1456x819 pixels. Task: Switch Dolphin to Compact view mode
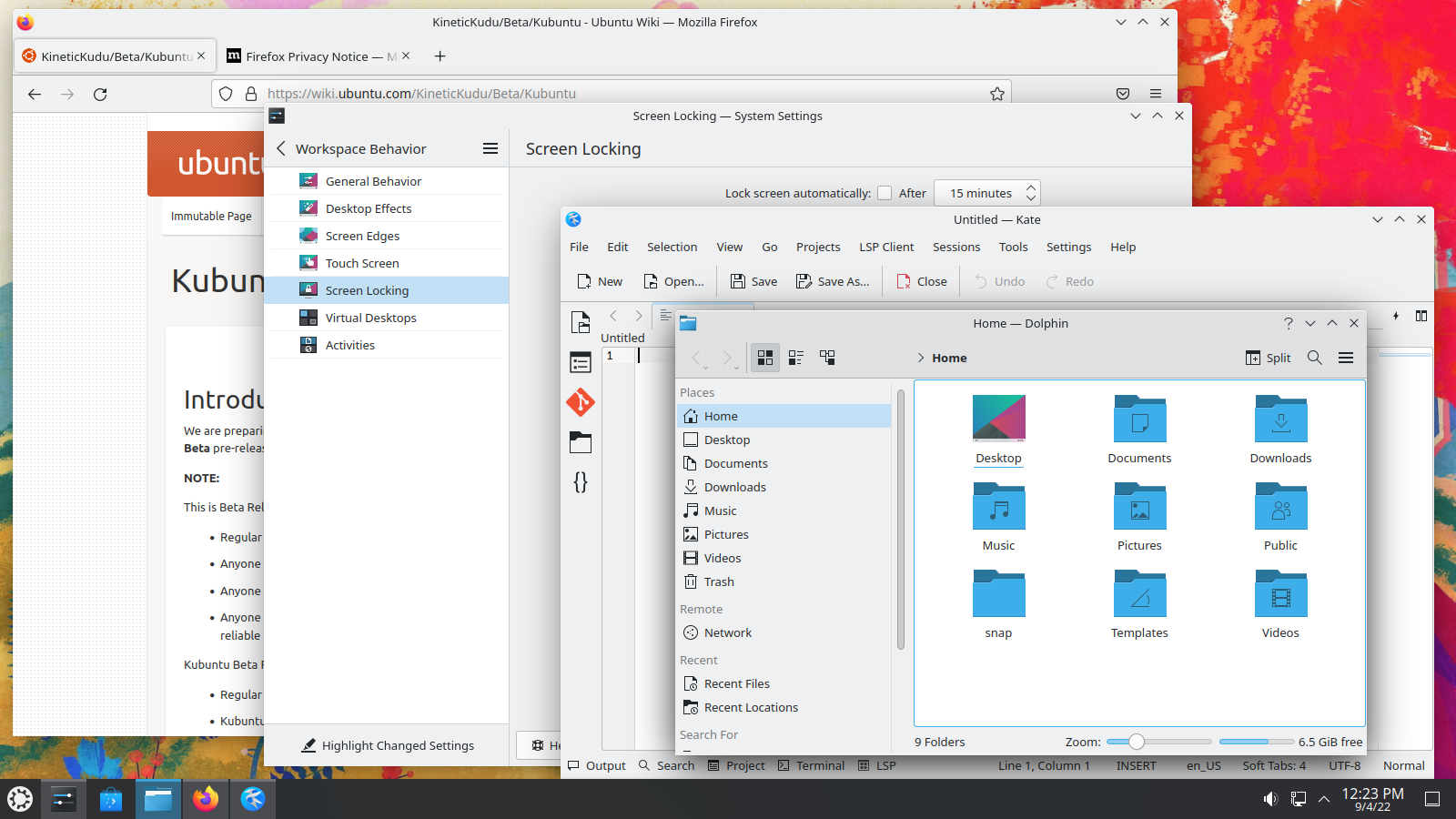tap(796, 358)
